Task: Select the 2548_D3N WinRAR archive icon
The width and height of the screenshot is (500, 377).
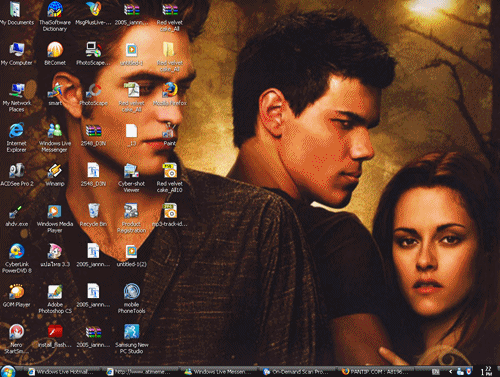Action: [93, 134]
